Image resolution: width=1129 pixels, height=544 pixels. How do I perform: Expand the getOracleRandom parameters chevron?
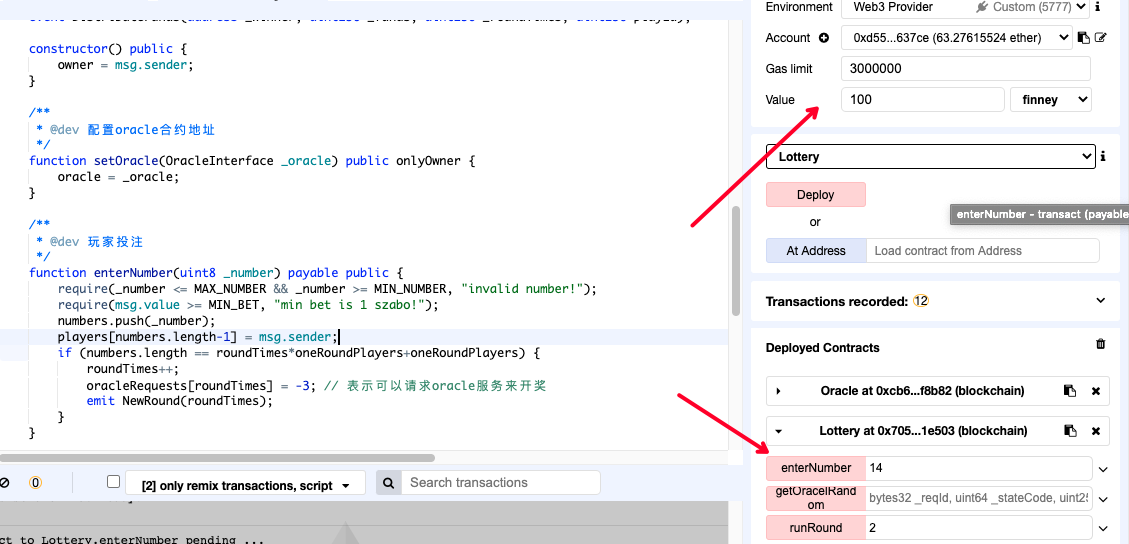point(1103,499)
